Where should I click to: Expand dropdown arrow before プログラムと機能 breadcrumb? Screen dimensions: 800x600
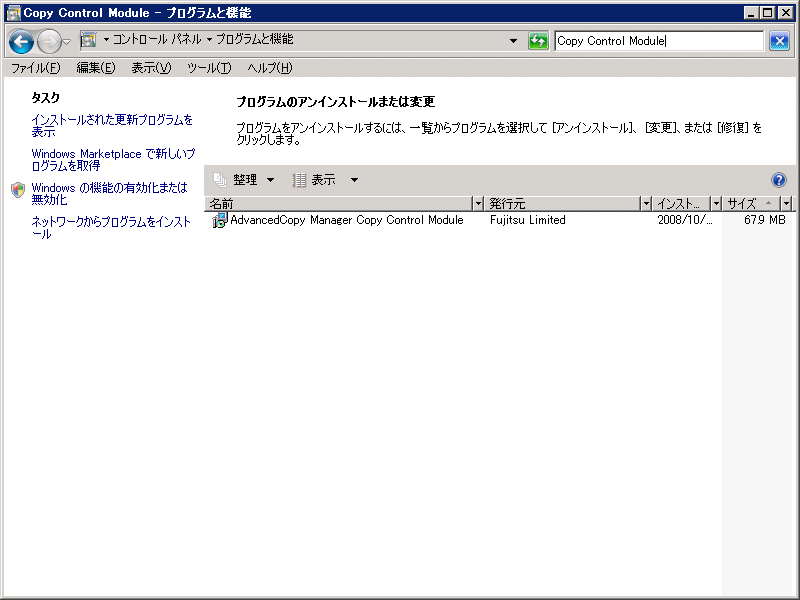[x=209, y=40]
